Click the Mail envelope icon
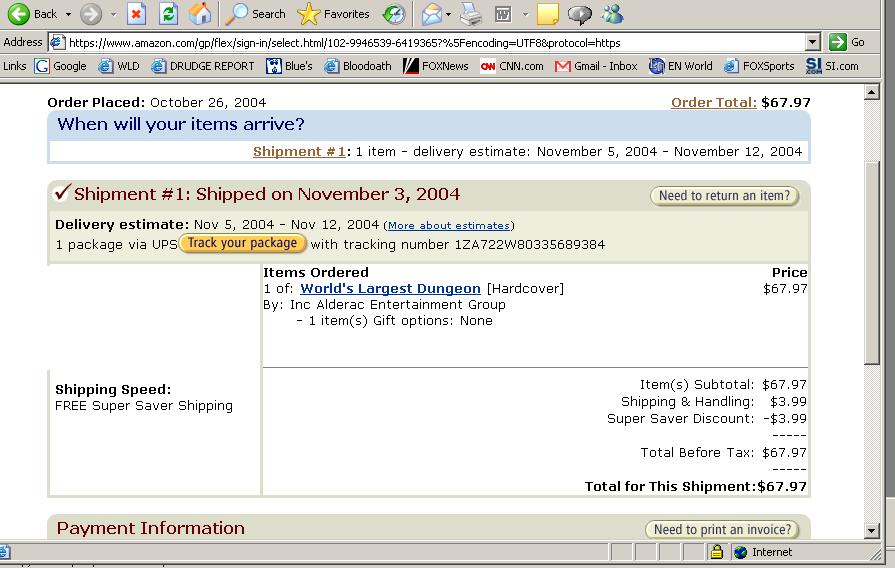The image size is (895, 568). 432,14
